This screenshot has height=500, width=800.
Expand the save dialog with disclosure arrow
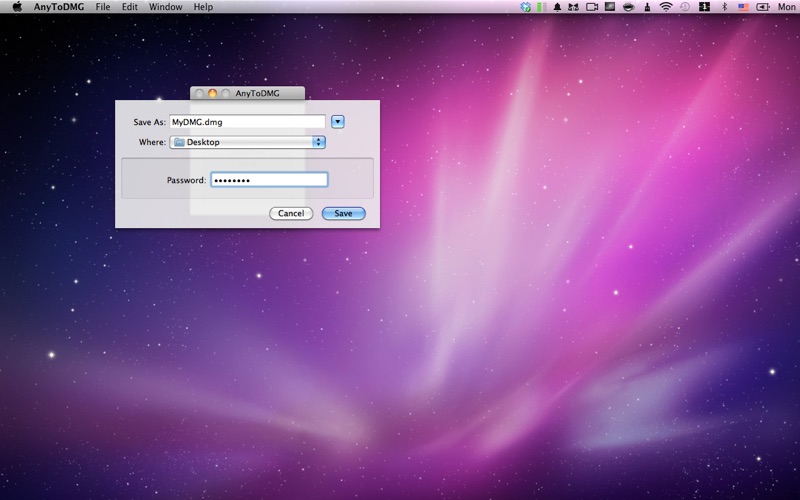click(x=338, y=122)
